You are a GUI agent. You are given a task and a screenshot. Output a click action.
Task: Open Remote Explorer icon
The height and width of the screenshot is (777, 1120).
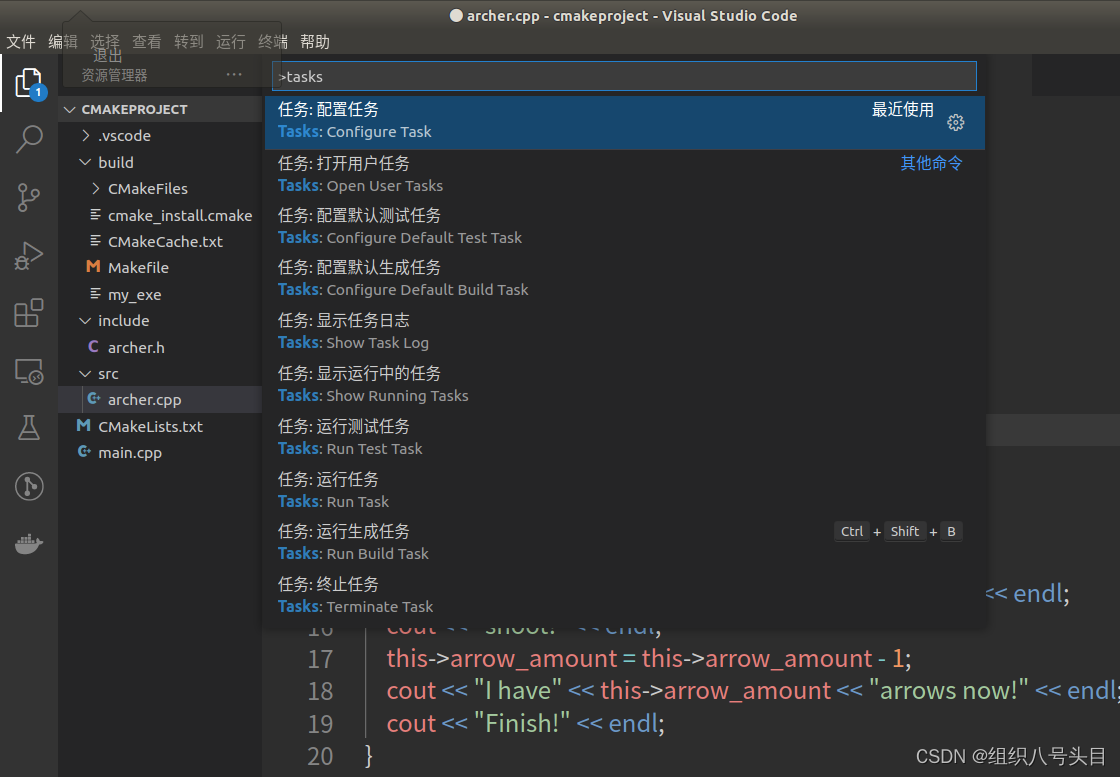[x=29, y=371]
